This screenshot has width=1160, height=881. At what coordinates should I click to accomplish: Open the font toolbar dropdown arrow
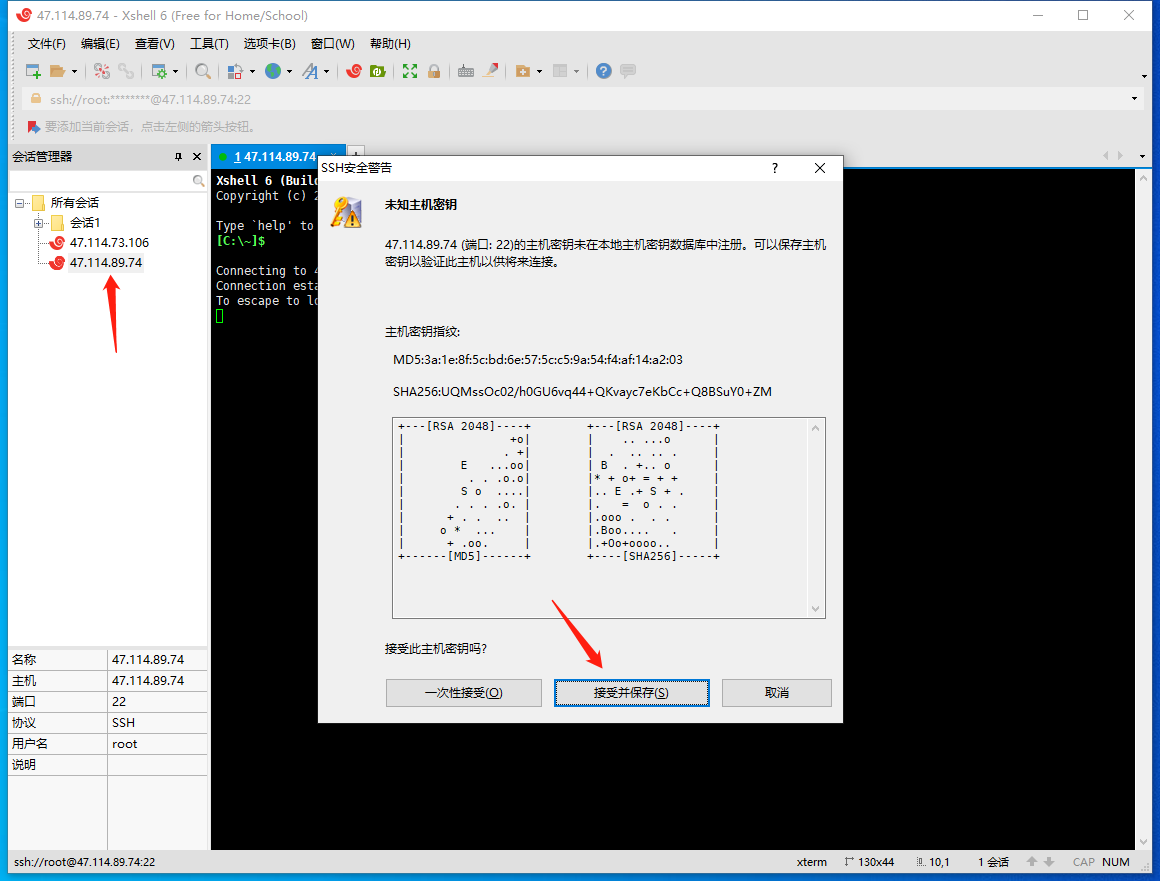pyautogui.click(x=327, y=71)
